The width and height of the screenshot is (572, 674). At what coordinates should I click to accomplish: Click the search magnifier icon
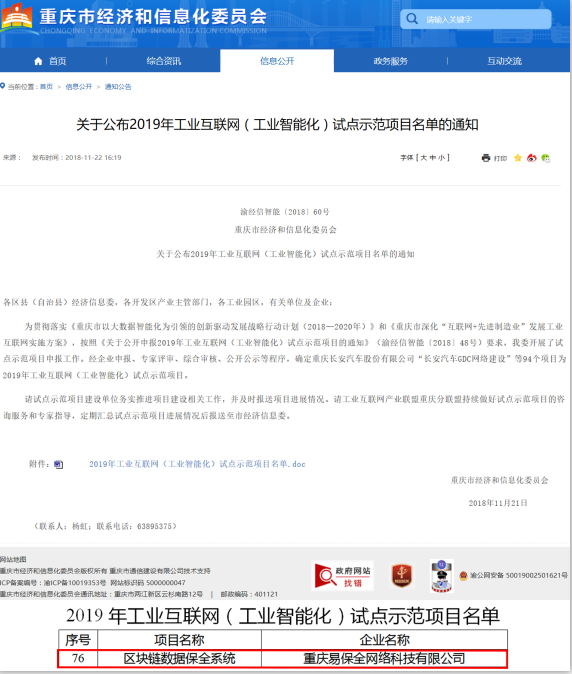(412, 19)
